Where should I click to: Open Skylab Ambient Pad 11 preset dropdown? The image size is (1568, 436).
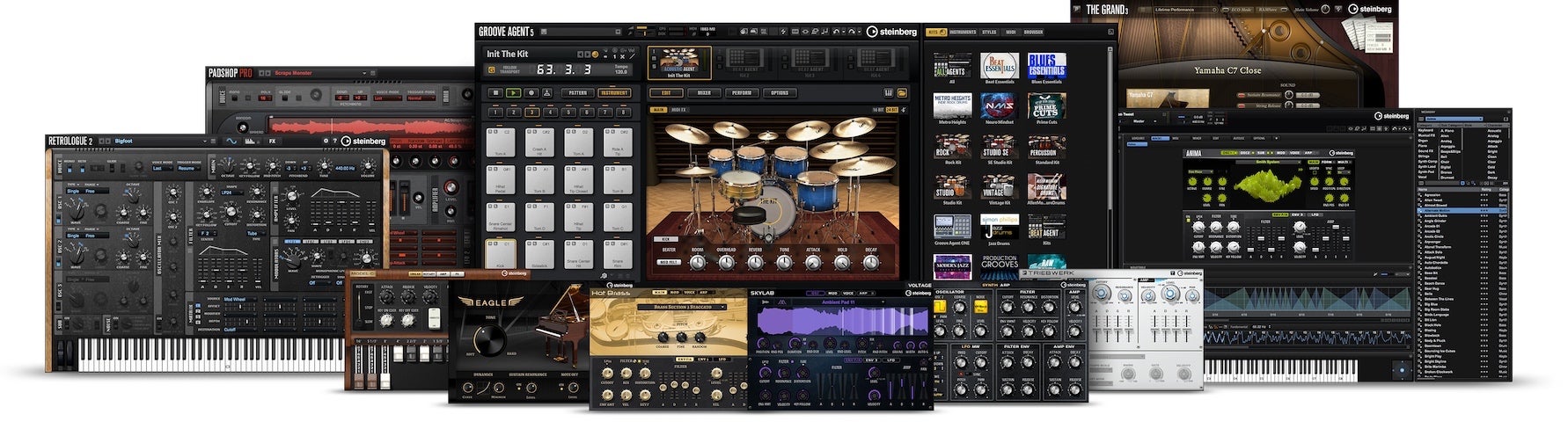coord(838,302)
